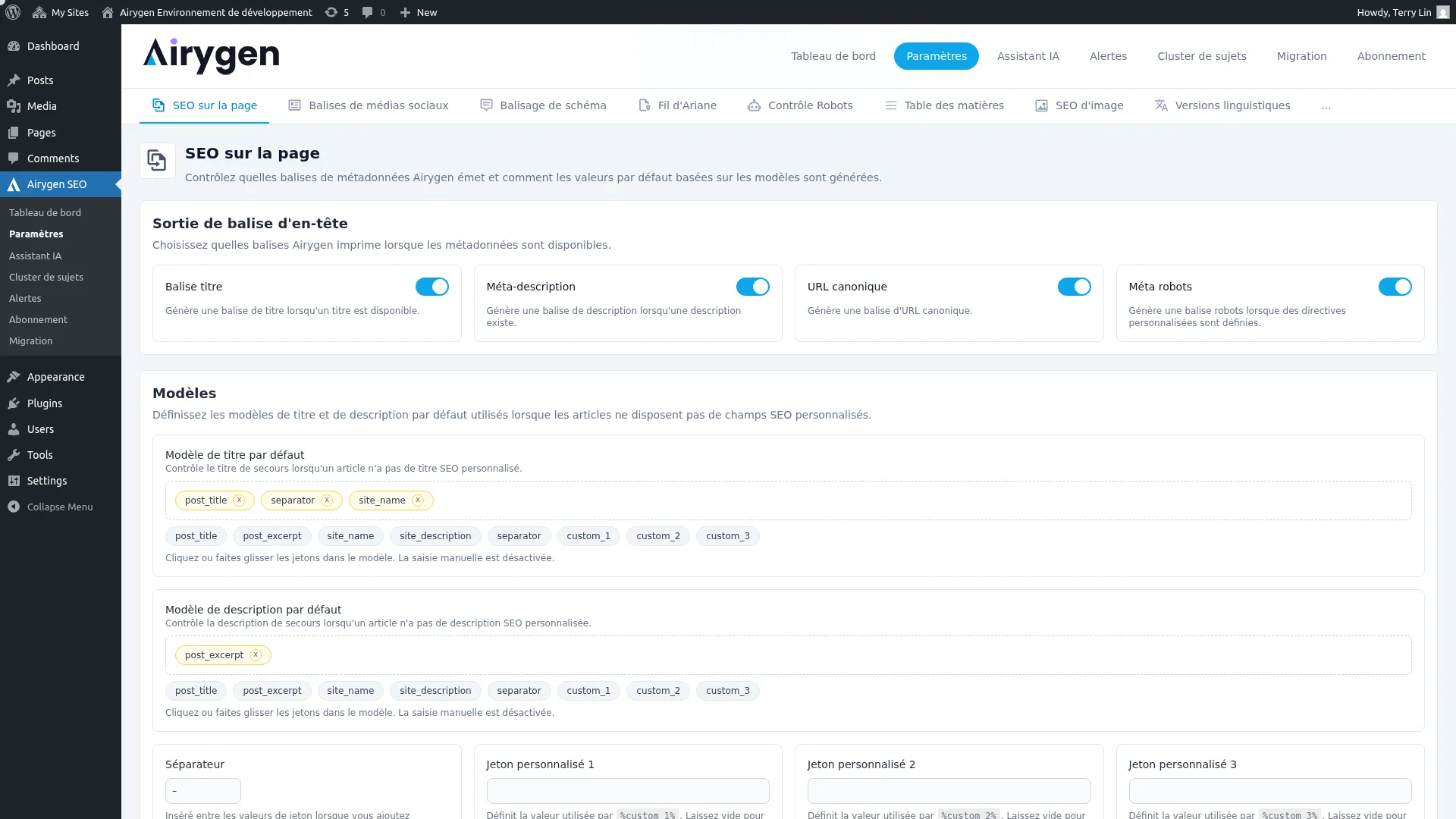The width and height of the screenshot is (1456, 819).
Task: Click the Dashboard gauge icon
Action: tap(14, 46)
